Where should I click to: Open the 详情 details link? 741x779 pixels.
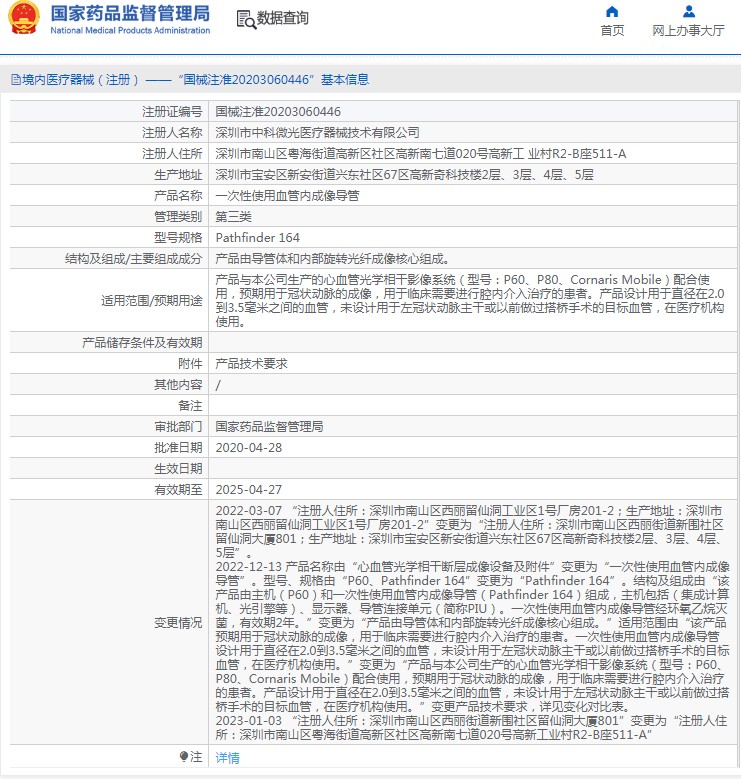(x=227, y=758)
